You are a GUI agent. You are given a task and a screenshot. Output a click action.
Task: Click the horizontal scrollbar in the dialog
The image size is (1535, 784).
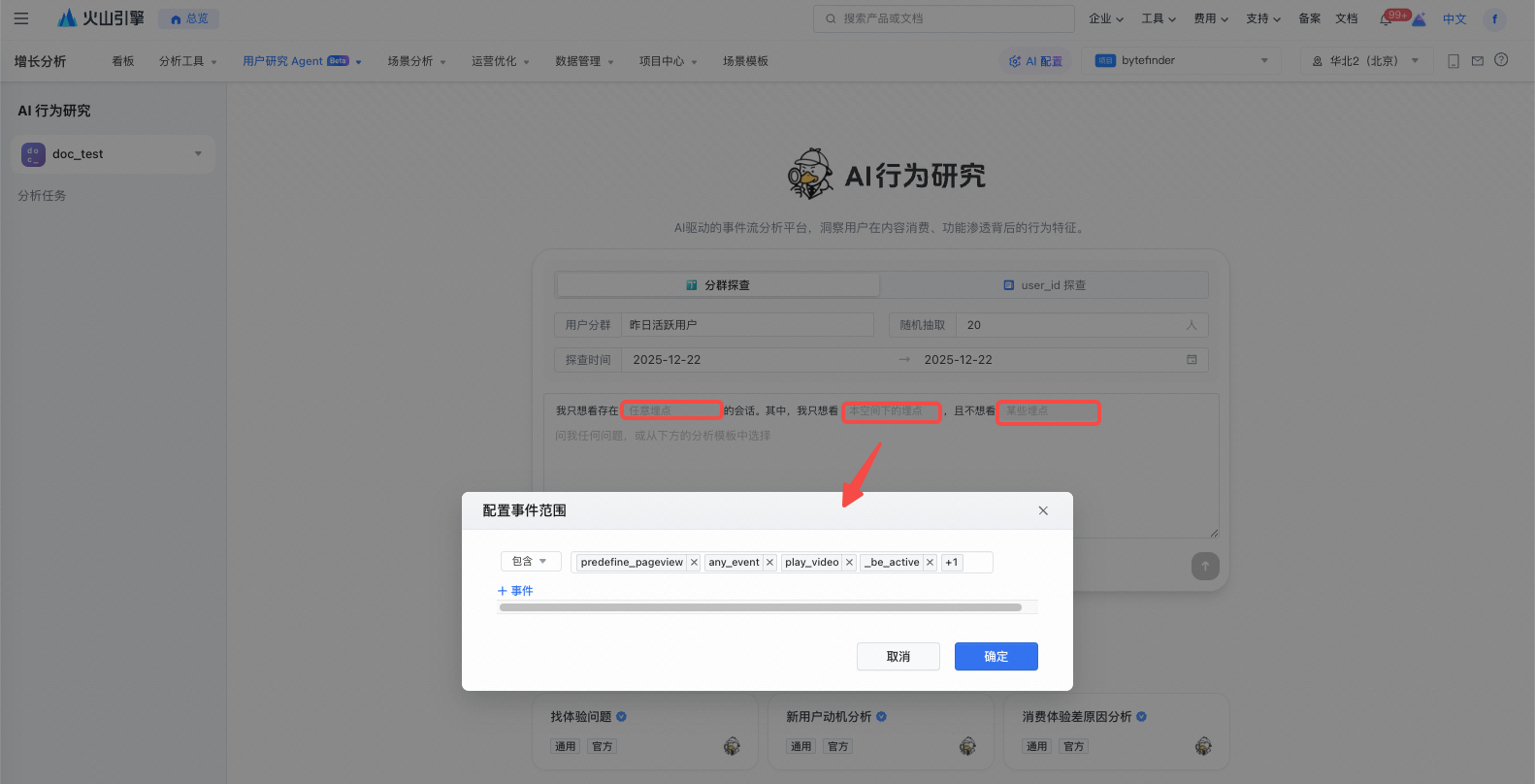click(x=761, y=607)
